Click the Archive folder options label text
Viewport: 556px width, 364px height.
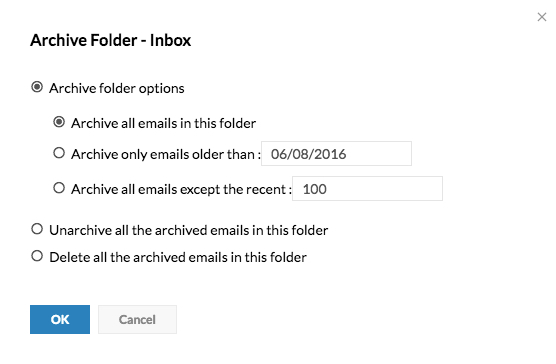click(x=117, y=88)
